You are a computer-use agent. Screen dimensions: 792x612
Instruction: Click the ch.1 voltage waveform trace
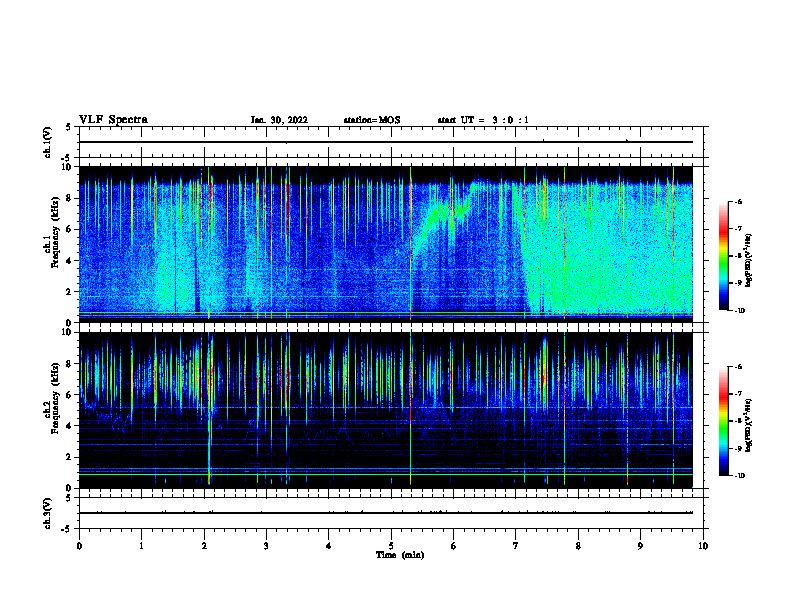click(x=386, y=142)
